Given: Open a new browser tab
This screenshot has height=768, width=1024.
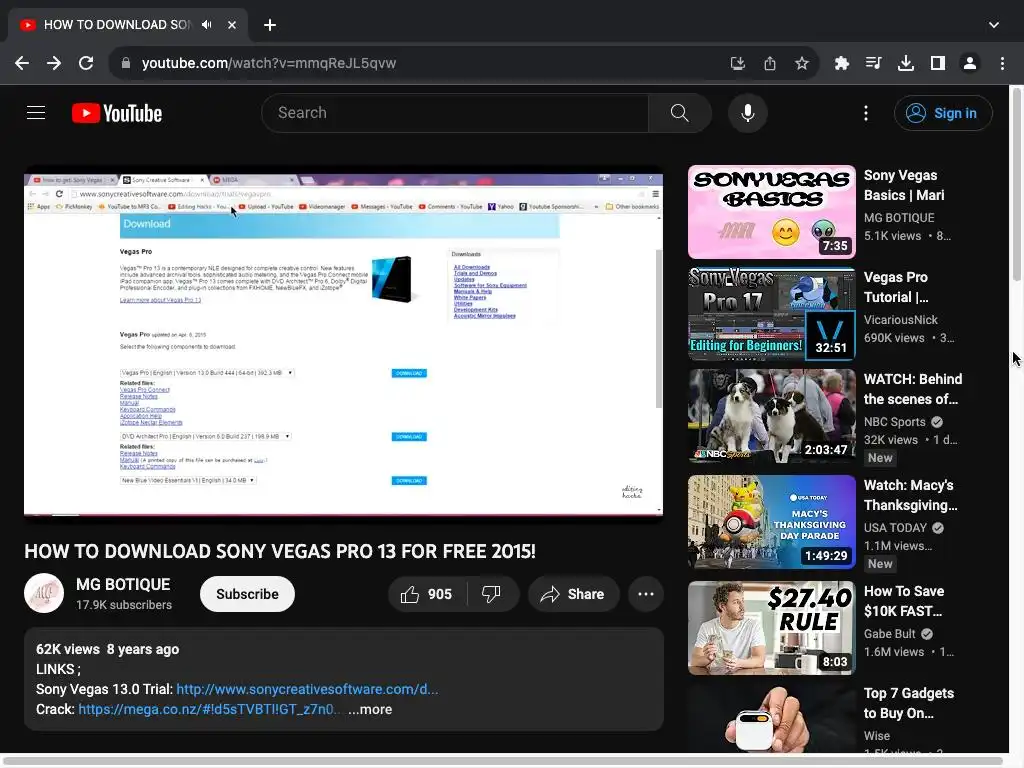Looking at the screenshot, I should 270,25.
